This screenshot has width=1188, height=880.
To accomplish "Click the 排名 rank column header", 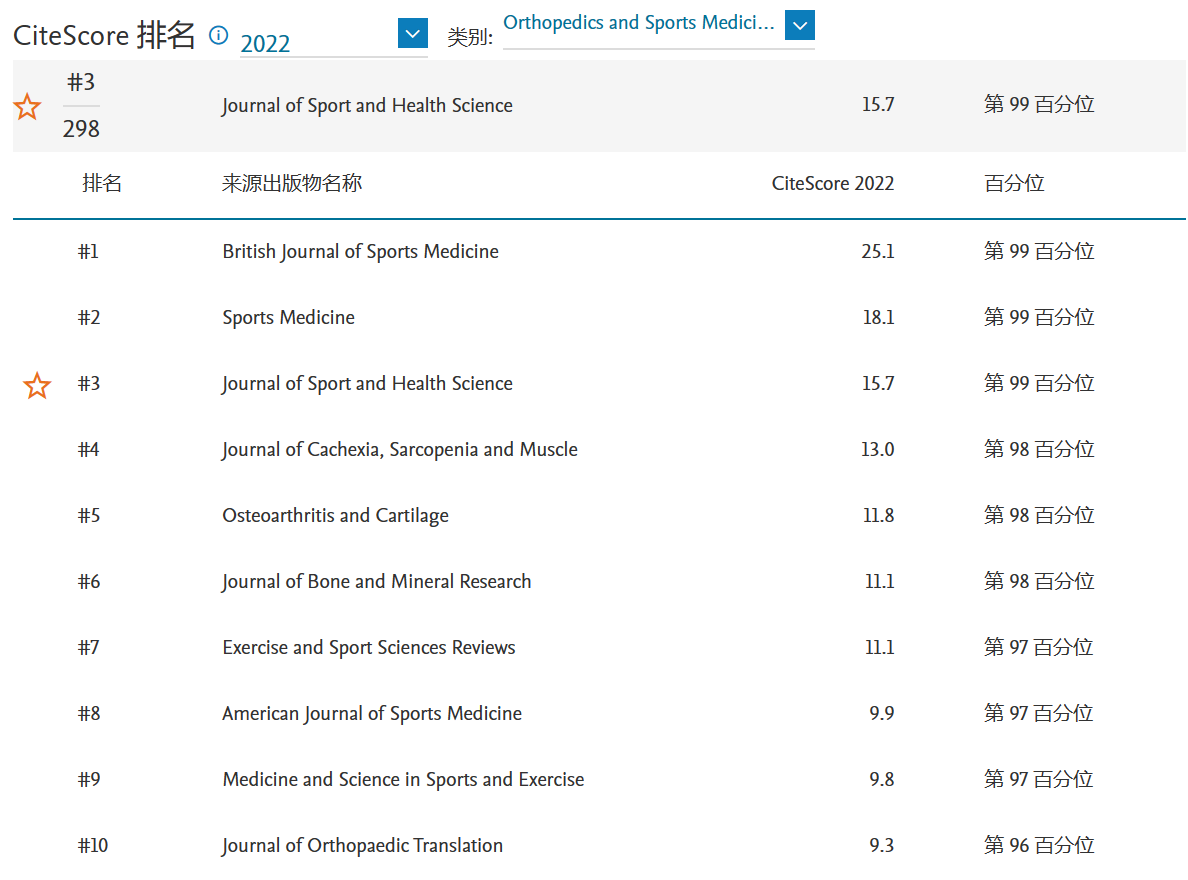I will pyautogui.click(x=102, y=184).
